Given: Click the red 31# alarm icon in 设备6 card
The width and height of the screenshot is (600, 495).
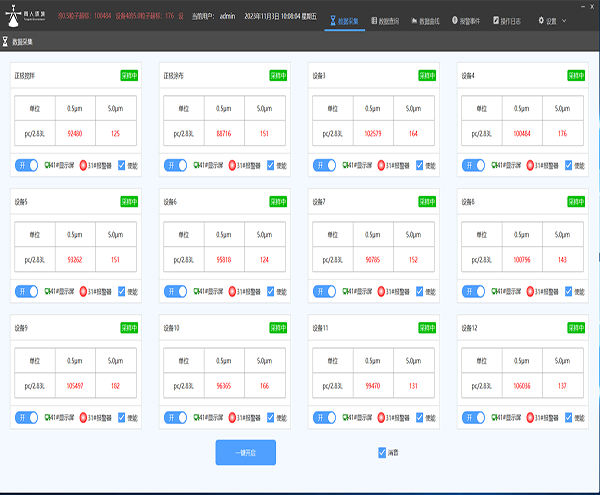Looking at the screenshot, I should point(232,291).
